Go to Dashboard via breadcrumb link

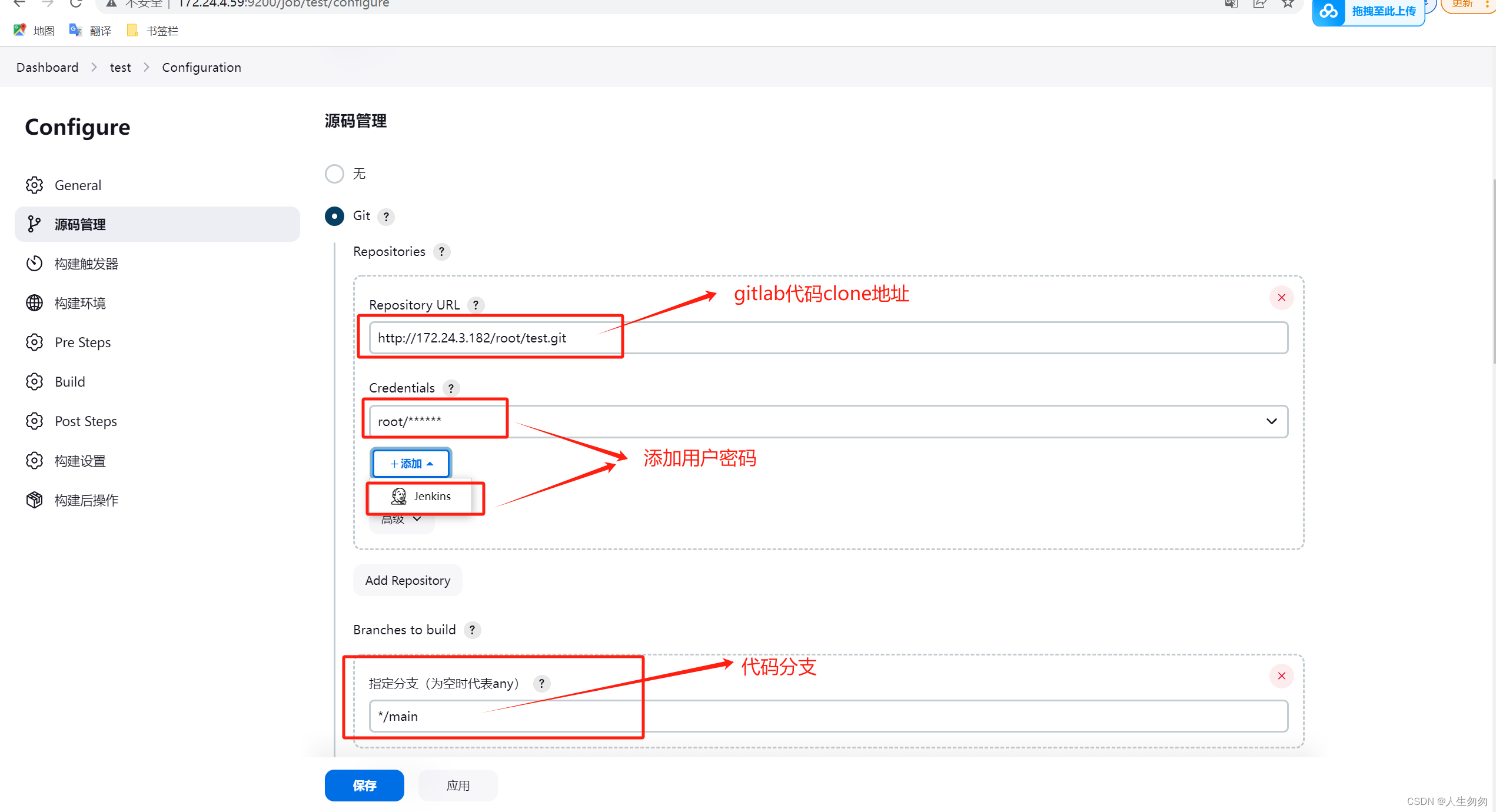pos(46,67)
